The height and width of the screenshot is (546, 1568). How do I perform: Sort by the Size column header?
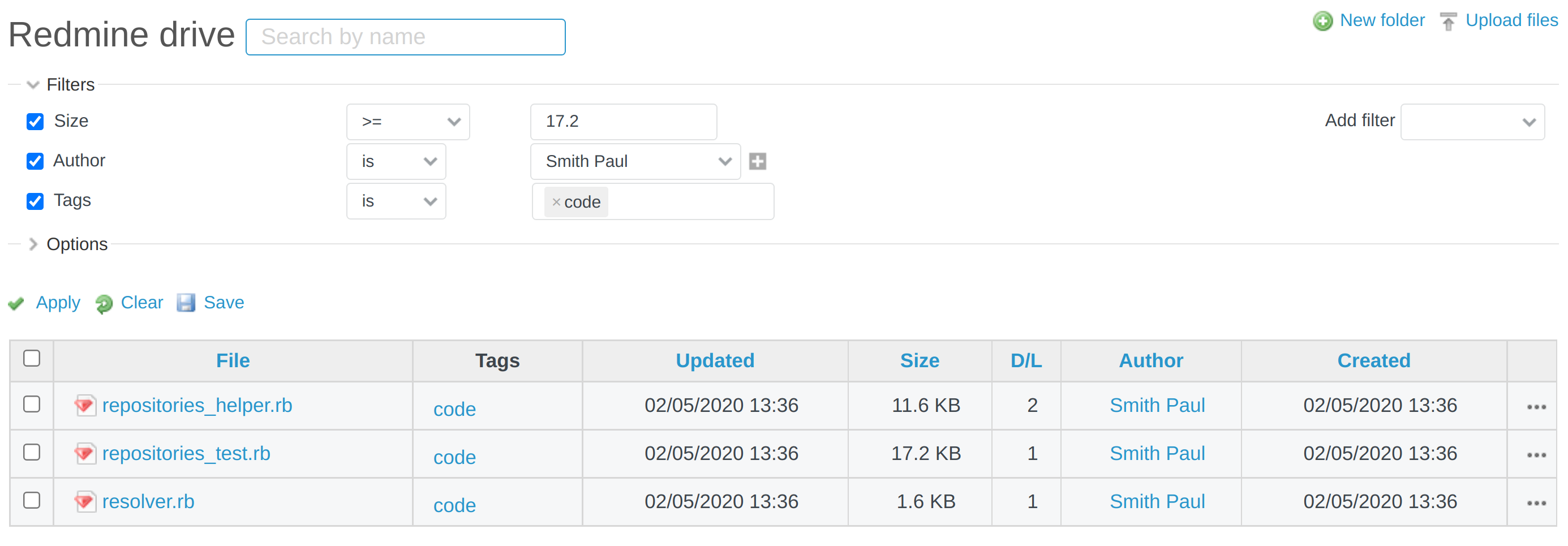click(919, 360)
